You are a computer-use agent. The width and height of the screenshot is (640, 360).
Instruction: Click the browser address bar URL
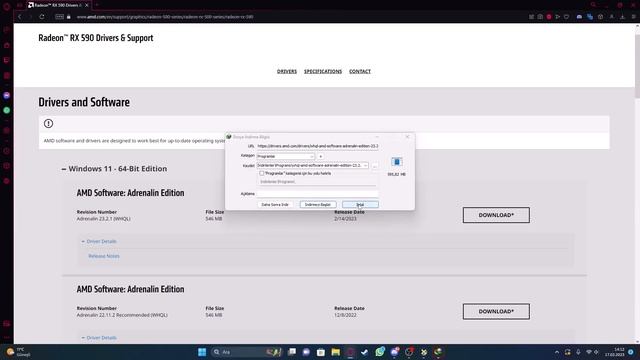pos(164,17)
